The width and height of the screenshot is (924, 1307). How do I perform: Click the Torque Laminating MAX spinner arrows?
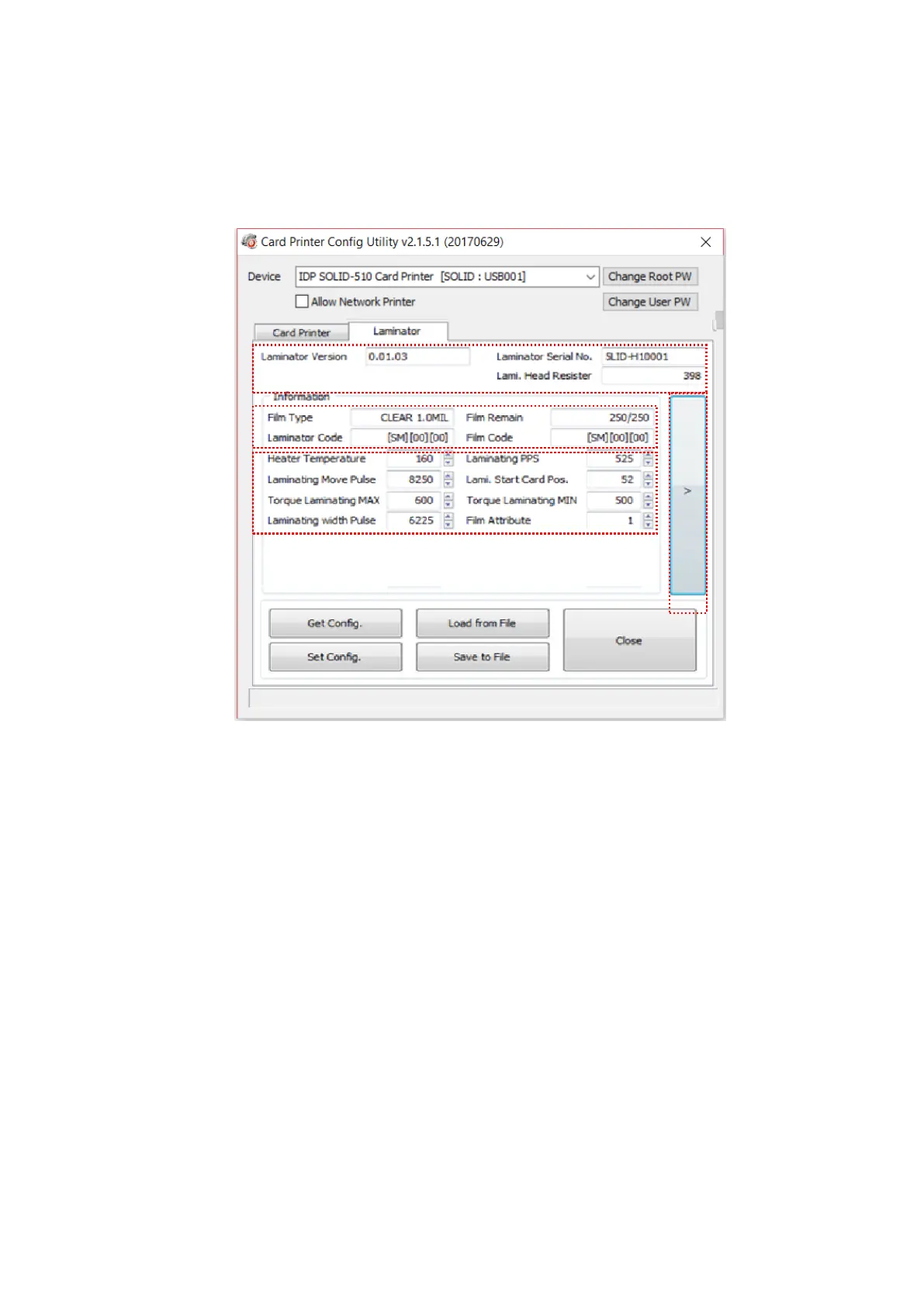(448, 501)
